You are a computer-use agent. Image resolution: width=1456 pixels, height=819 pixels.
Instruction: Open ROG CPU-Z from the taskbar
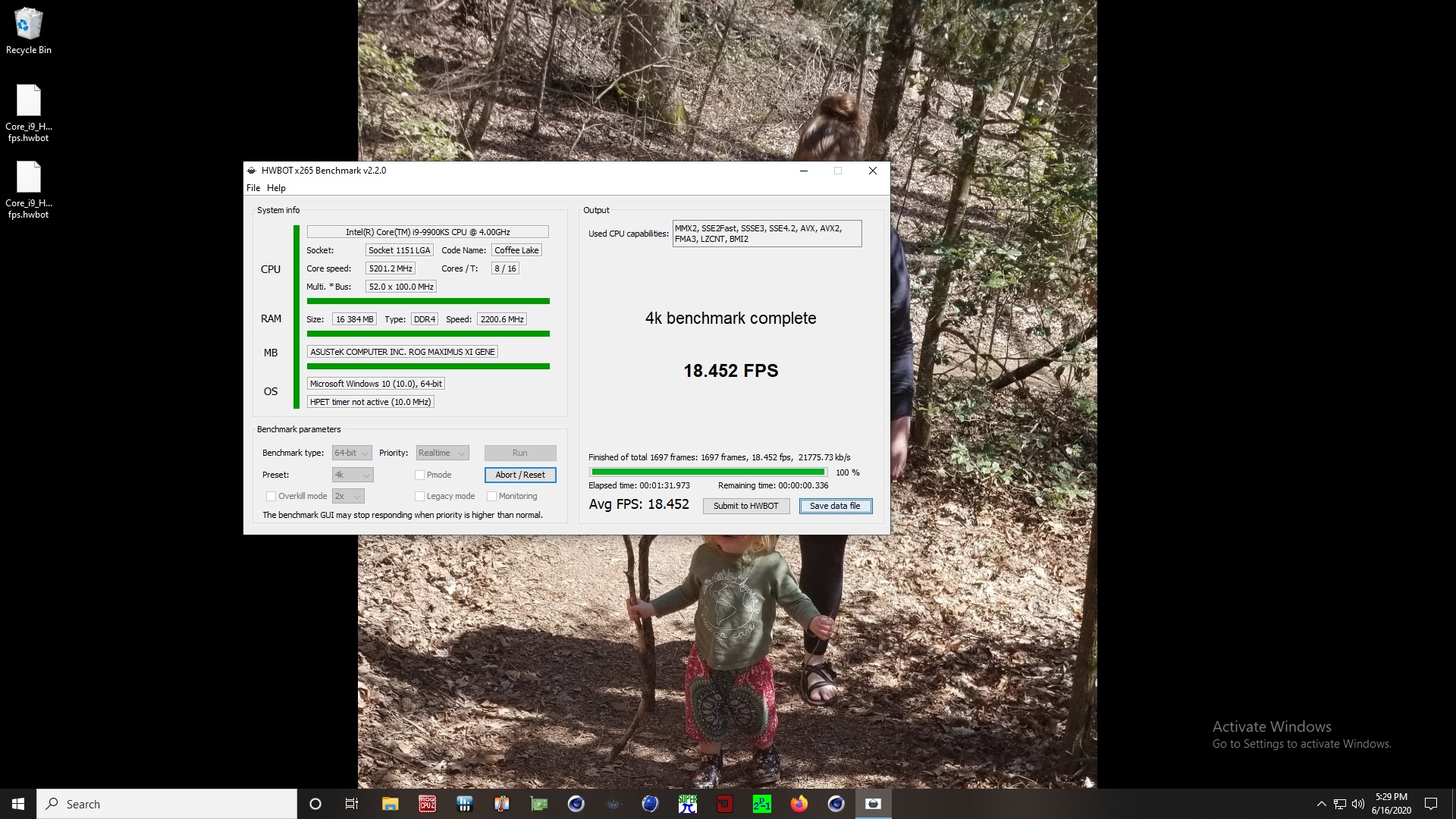tap(428, 804)
